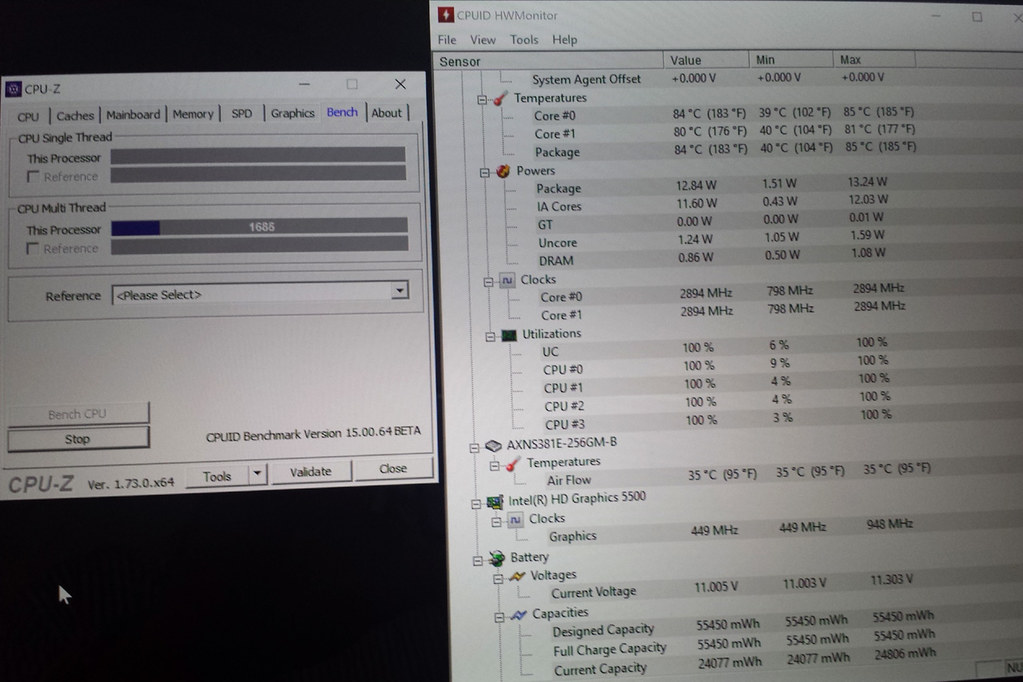The width and height of the screenshot is (1023, 682).
Task: Switch to the About tab
Action: point(387,113)
